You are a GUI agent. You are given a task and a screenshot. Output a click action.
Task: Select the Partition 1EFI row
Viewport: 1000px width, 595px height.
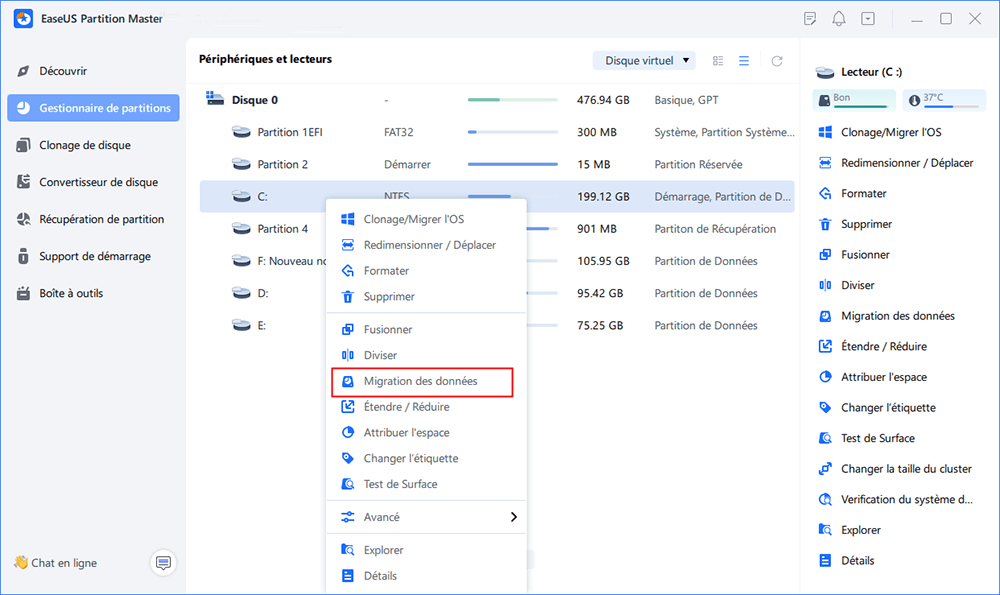pos(497,132)
